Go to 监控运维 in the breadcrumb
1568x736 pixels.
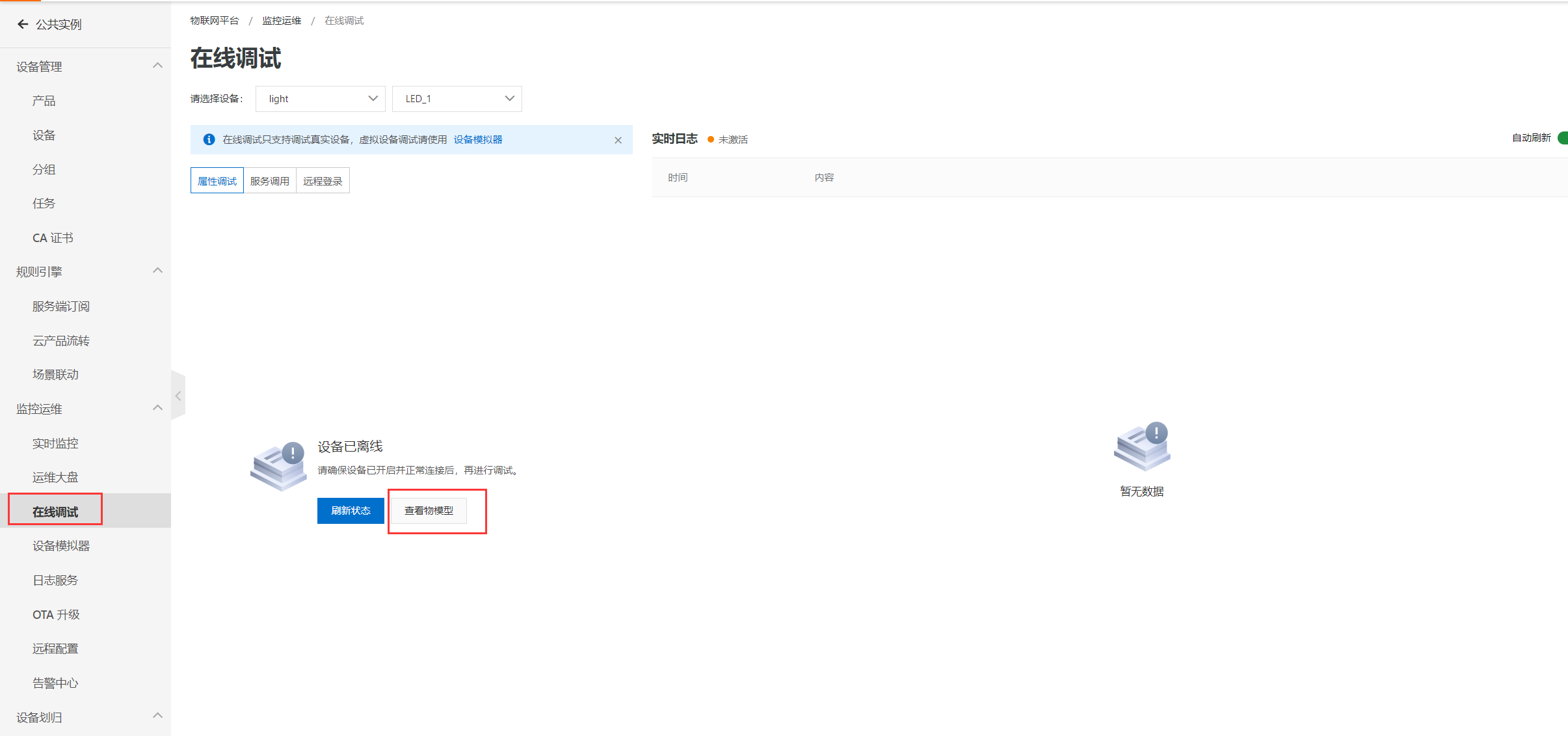282,21
